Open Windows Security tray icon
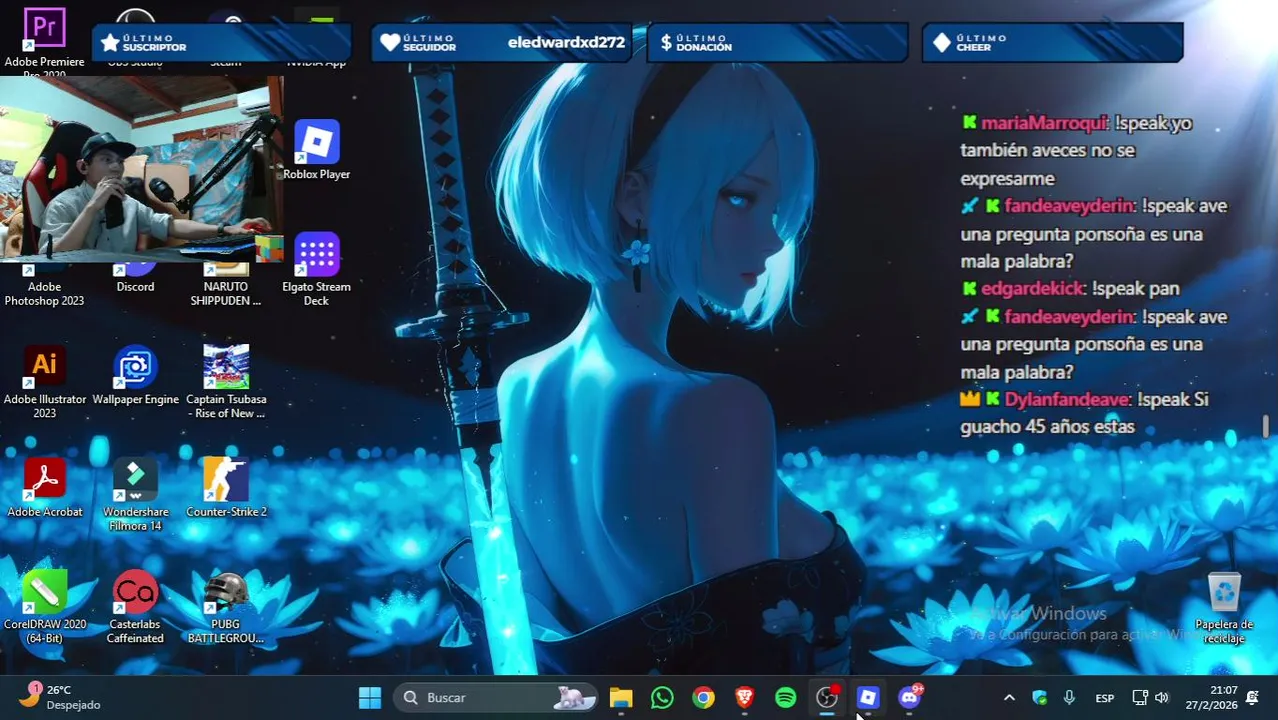Viewport: 1278px width, 720px height. point(1039,697)
